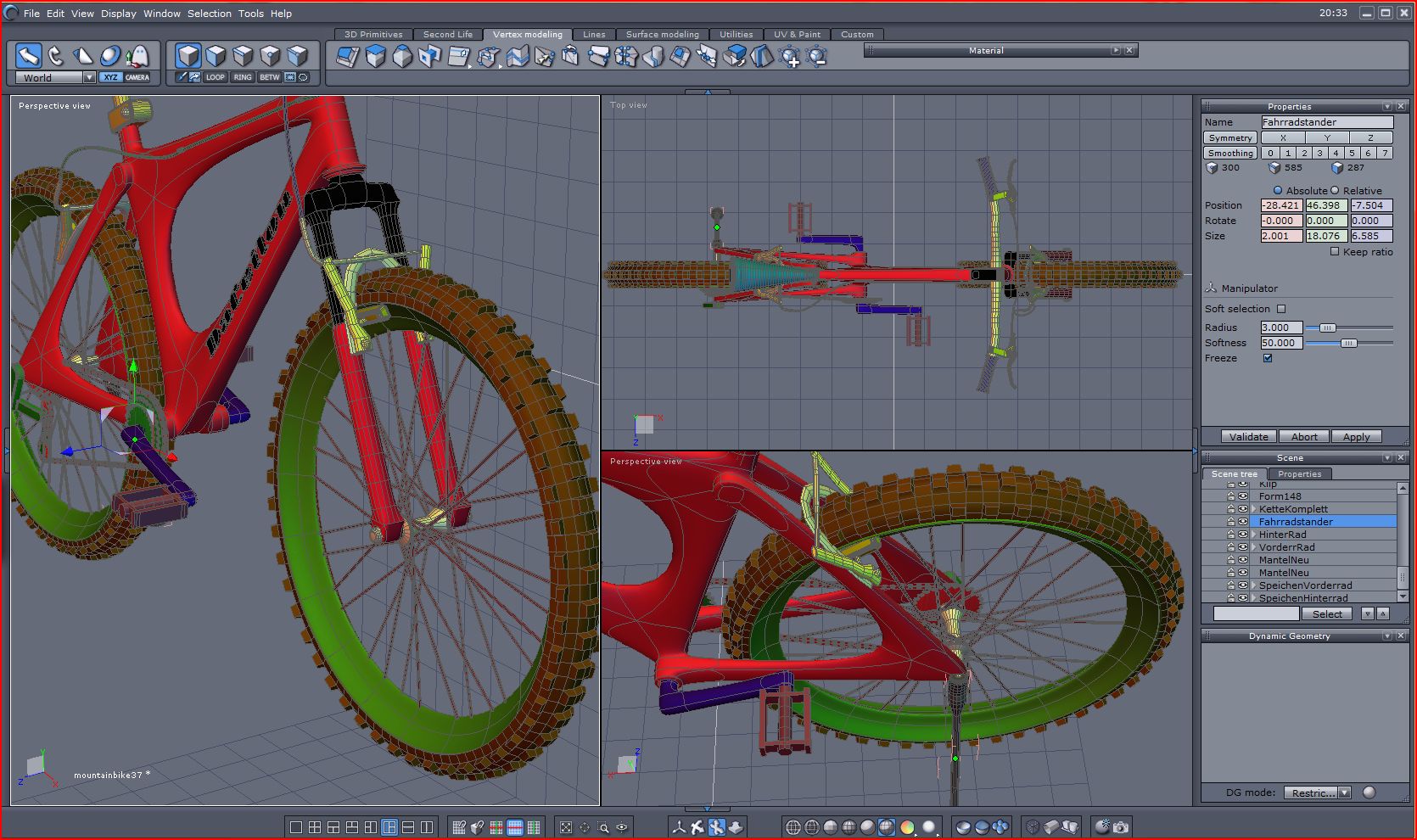Select the Relative radio button
The height and width of the screenshot is (840, 1417).
1335,191
